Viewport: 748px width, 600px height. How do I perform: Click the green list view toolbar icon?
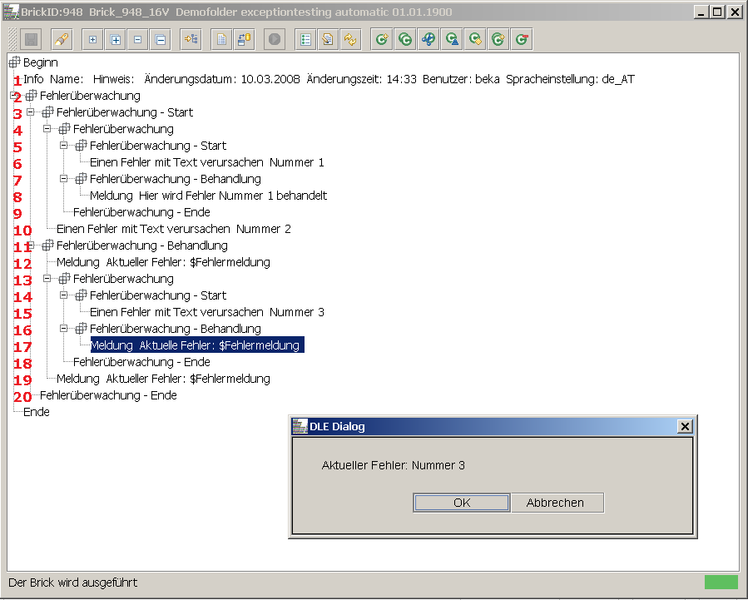[x=306, y=39]
